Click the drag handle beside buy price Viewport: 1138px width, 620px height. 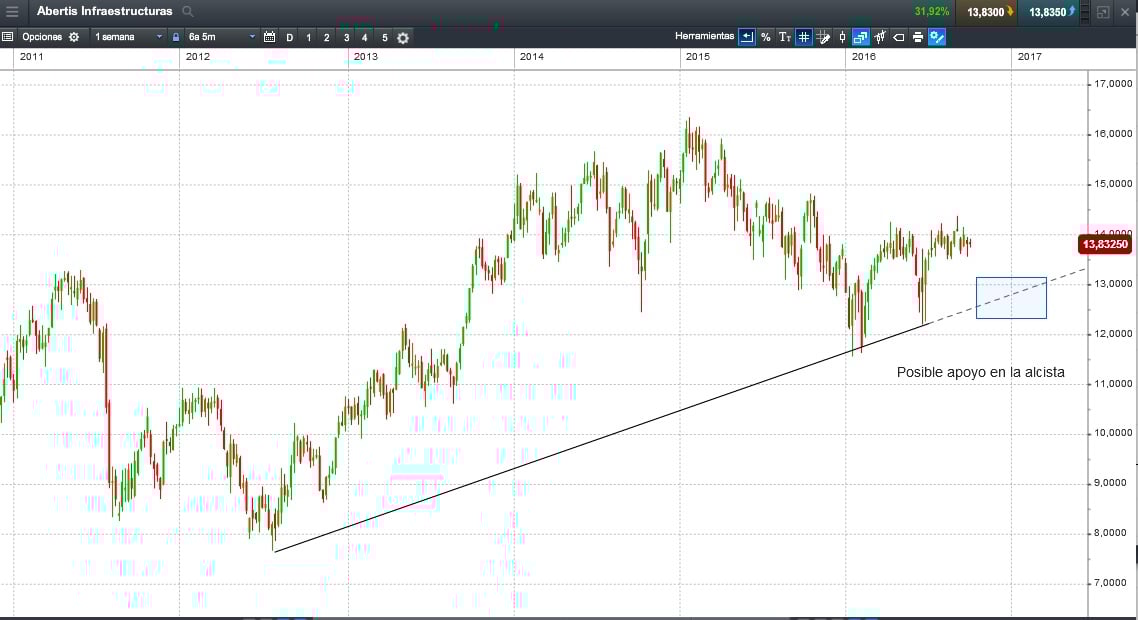[x=1085, y=12]
